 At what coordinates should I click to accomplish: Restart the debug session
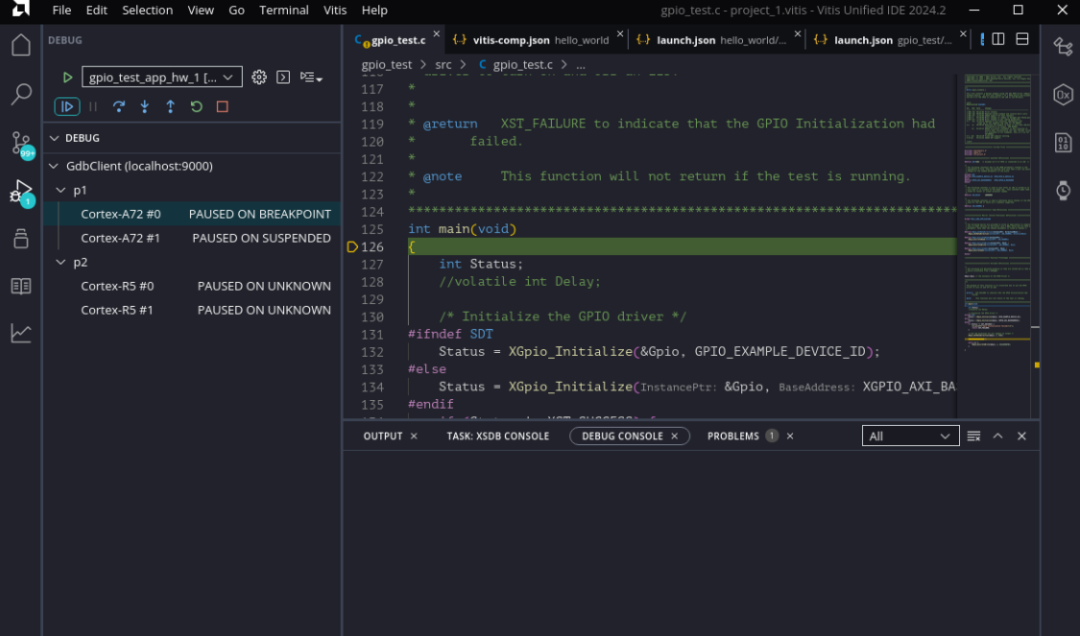tap(196, 107)
